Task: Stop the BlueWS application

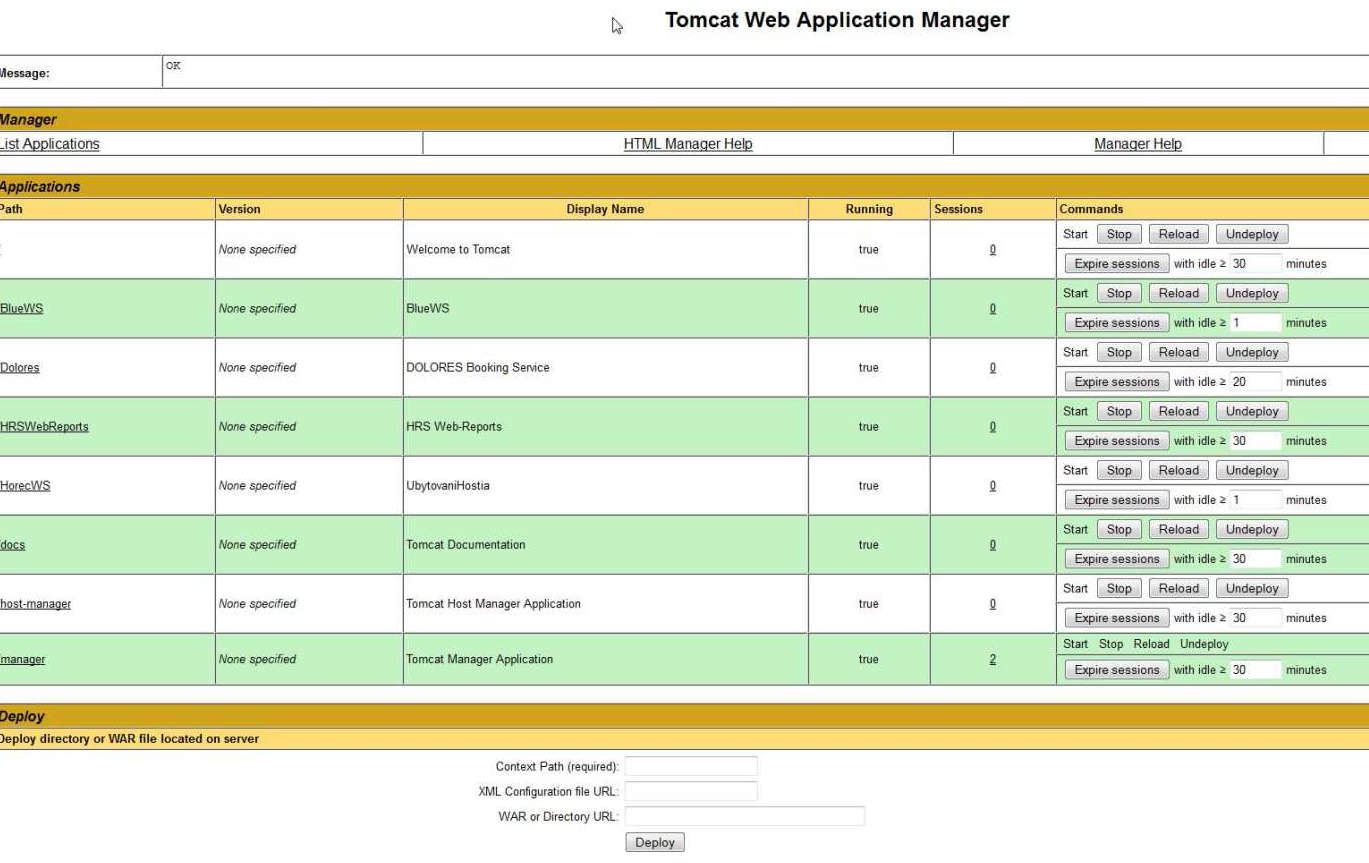Action: 1119,293
